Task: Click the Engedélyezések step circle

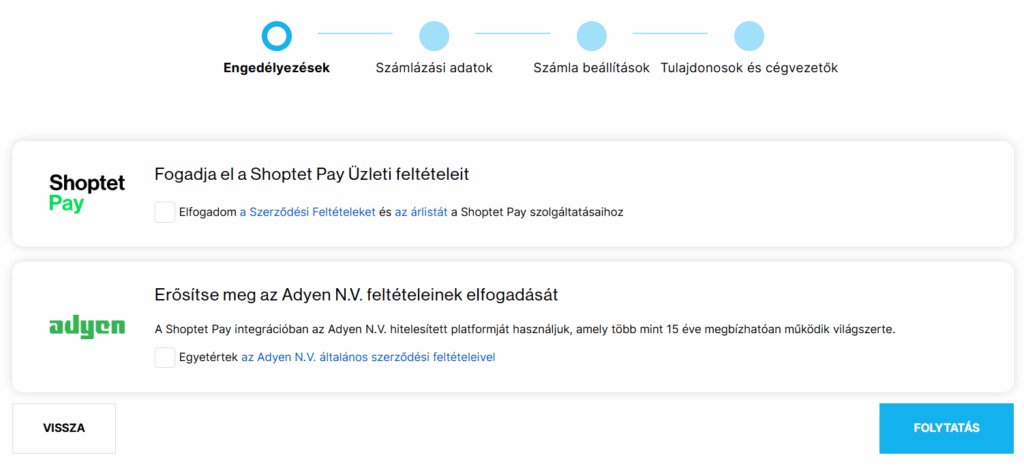Action: [276, 36]
